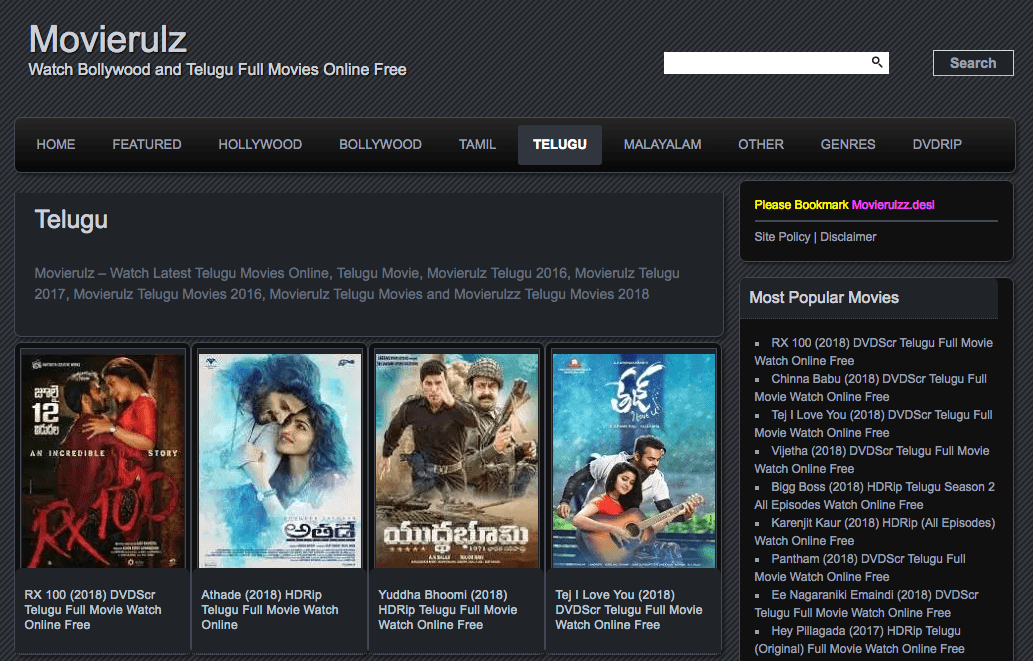Browse movies by GENRES
The height and width of the screenshot is (661, 1033).
click(x=847, y=144)
